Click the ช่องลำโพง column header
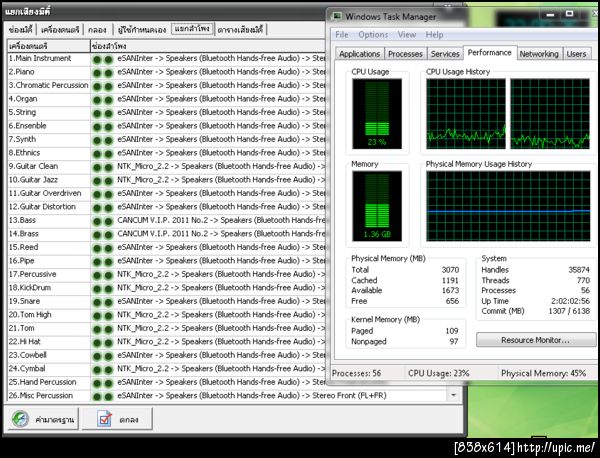The width and height of the screenshot is (600, 458). [208, 46]
